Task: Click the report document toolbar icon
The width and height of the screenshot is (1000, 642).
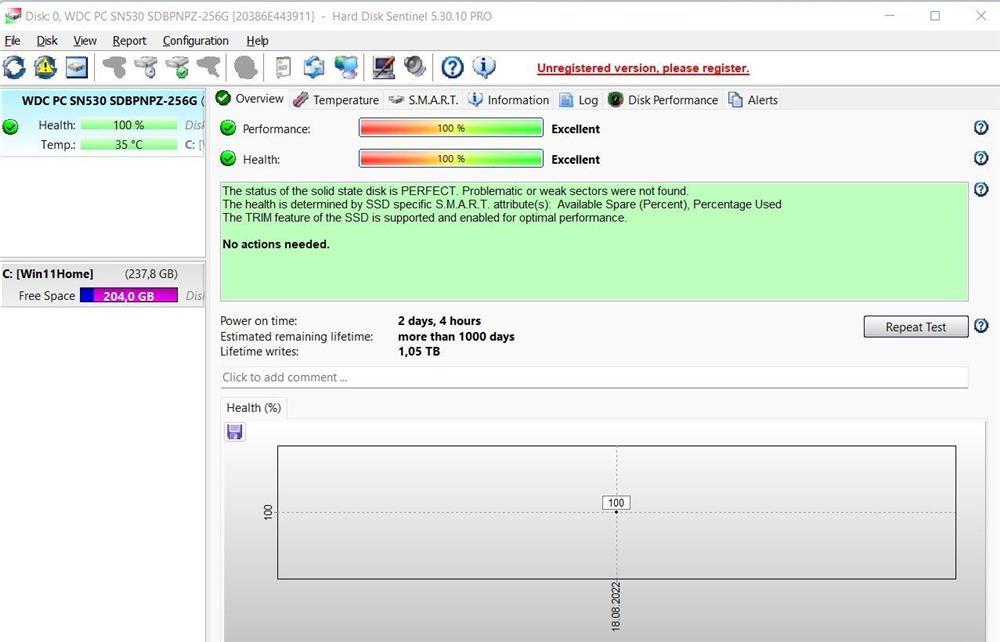Action: [283, 68]
